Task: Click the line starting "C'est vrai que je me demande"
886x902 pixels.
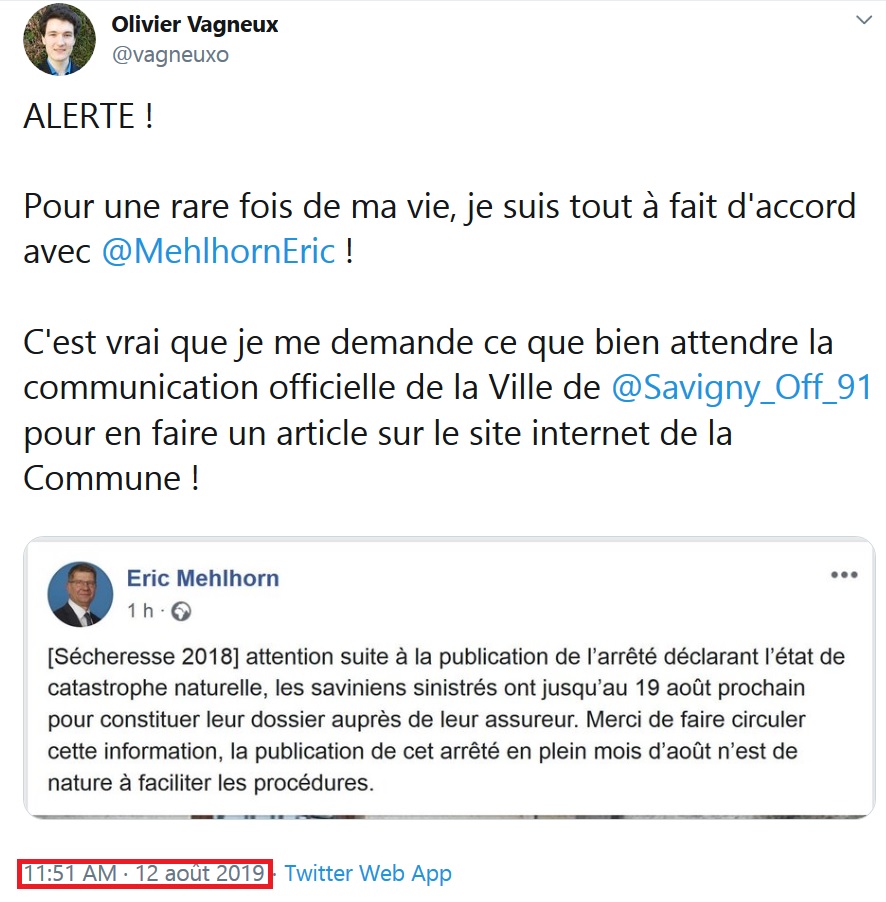Action: pyautogui.click(x=428, y=342)
